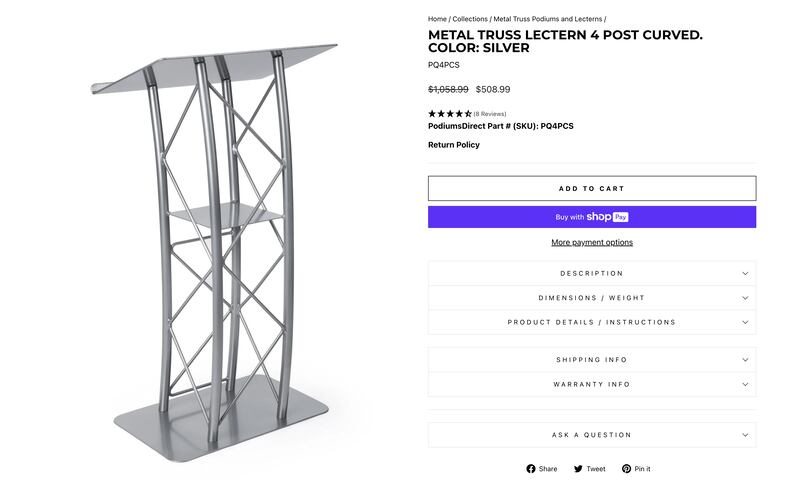Click the Add to Cart button
Screen dimensions: 800x487
click(x=591, y=188)
